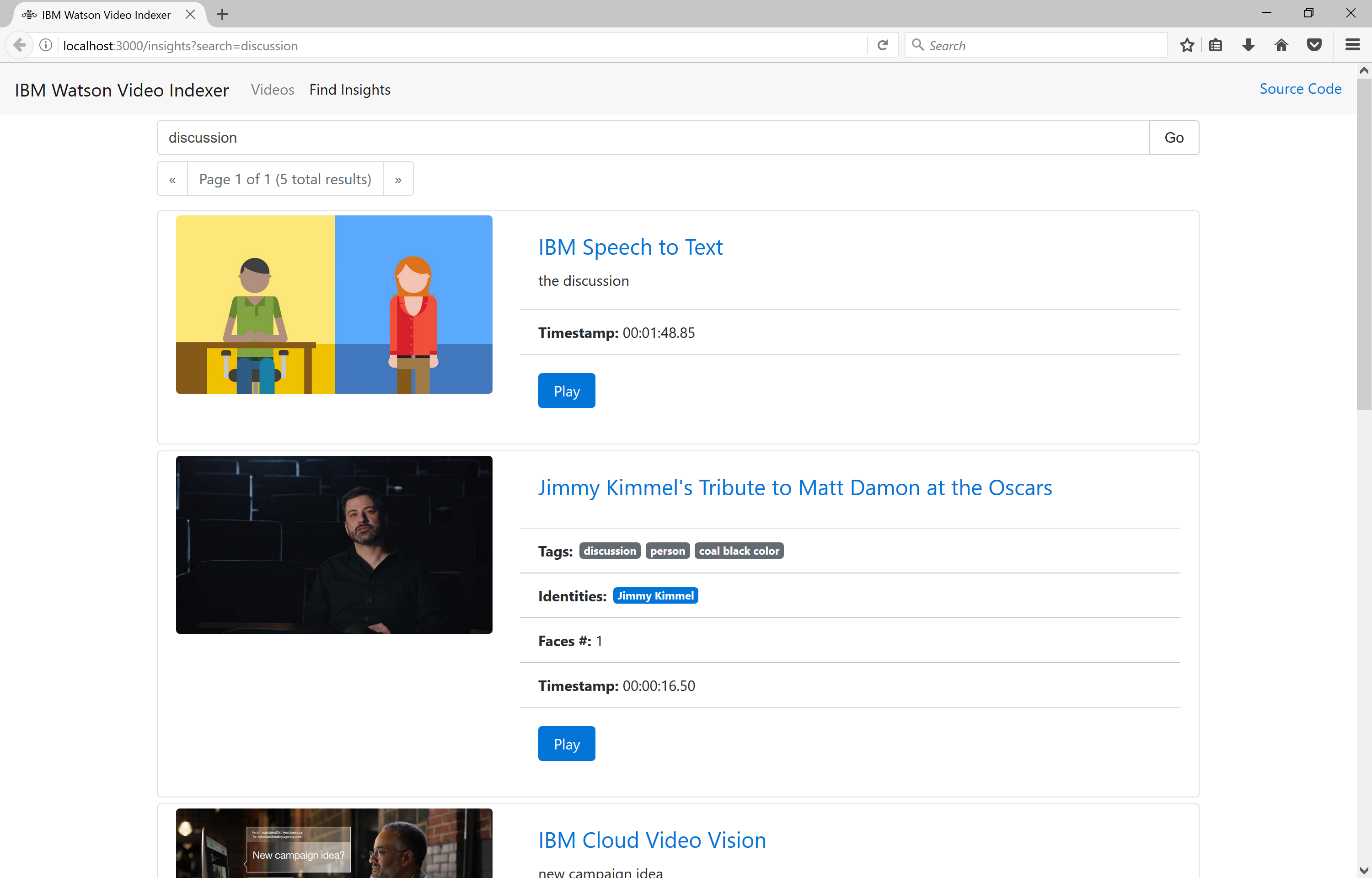Viewport: 1372px width, 878px height.
Task: Go to next results page arrow
Action: 398,179
